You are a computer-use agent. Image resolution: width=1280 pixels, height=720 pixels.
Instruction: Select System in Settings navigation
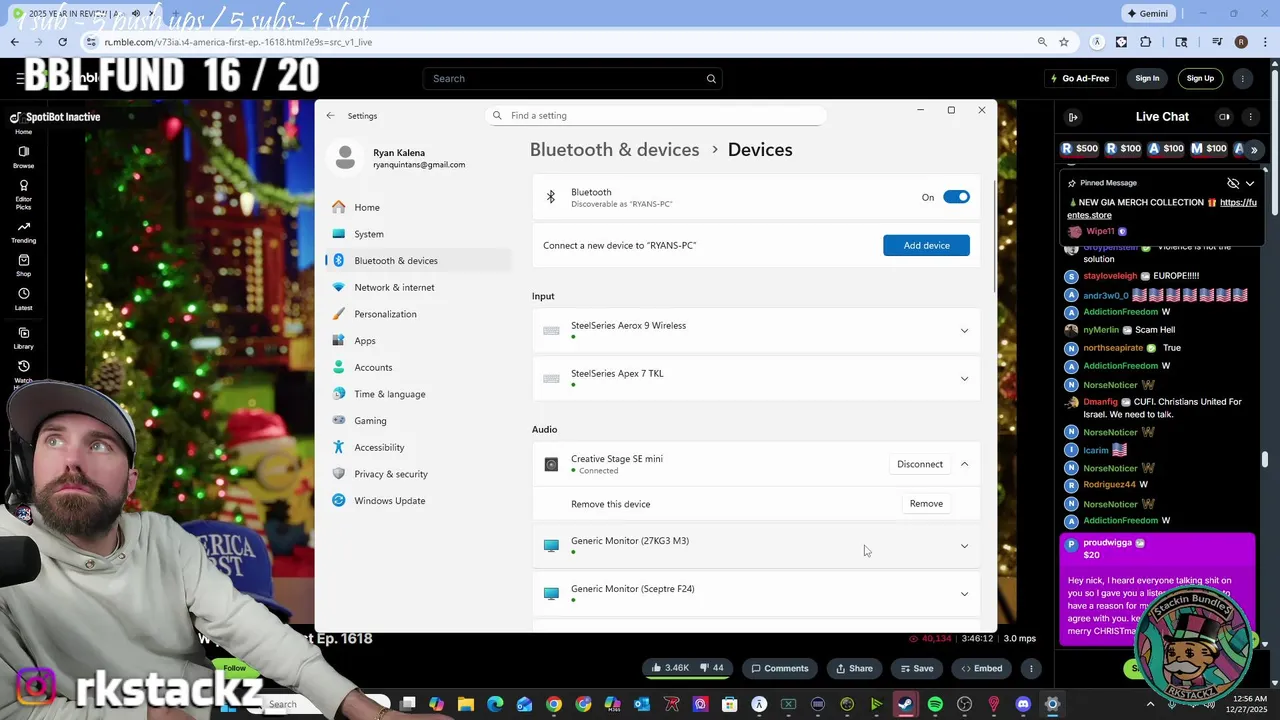418,234
